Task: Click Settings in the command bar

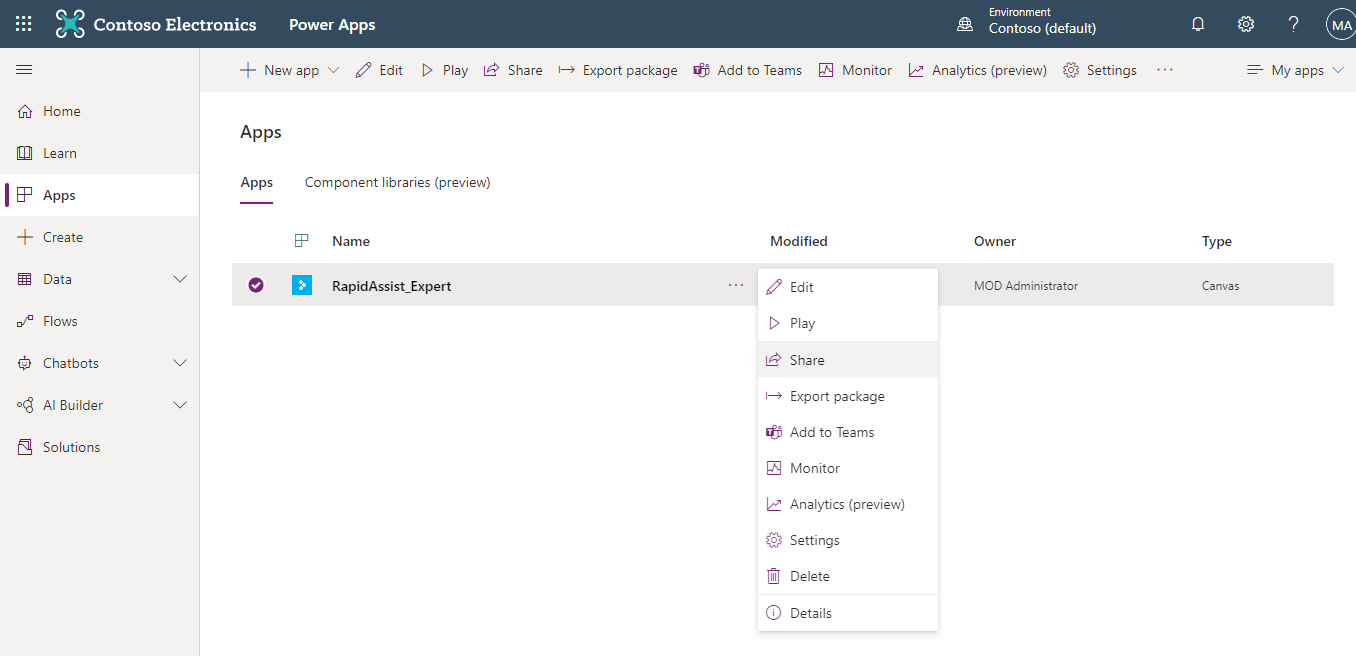Action: 1100,70
